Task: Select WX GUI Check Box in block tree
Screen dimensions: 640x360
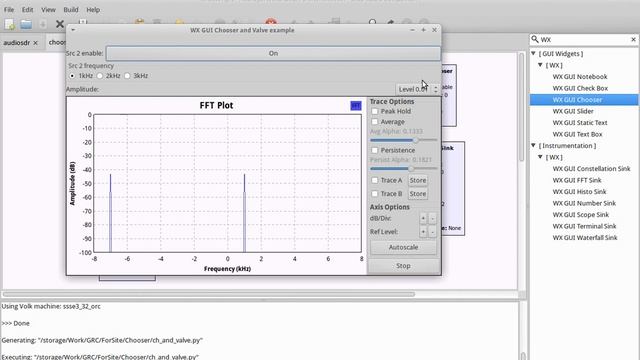Action: [580, 88]
